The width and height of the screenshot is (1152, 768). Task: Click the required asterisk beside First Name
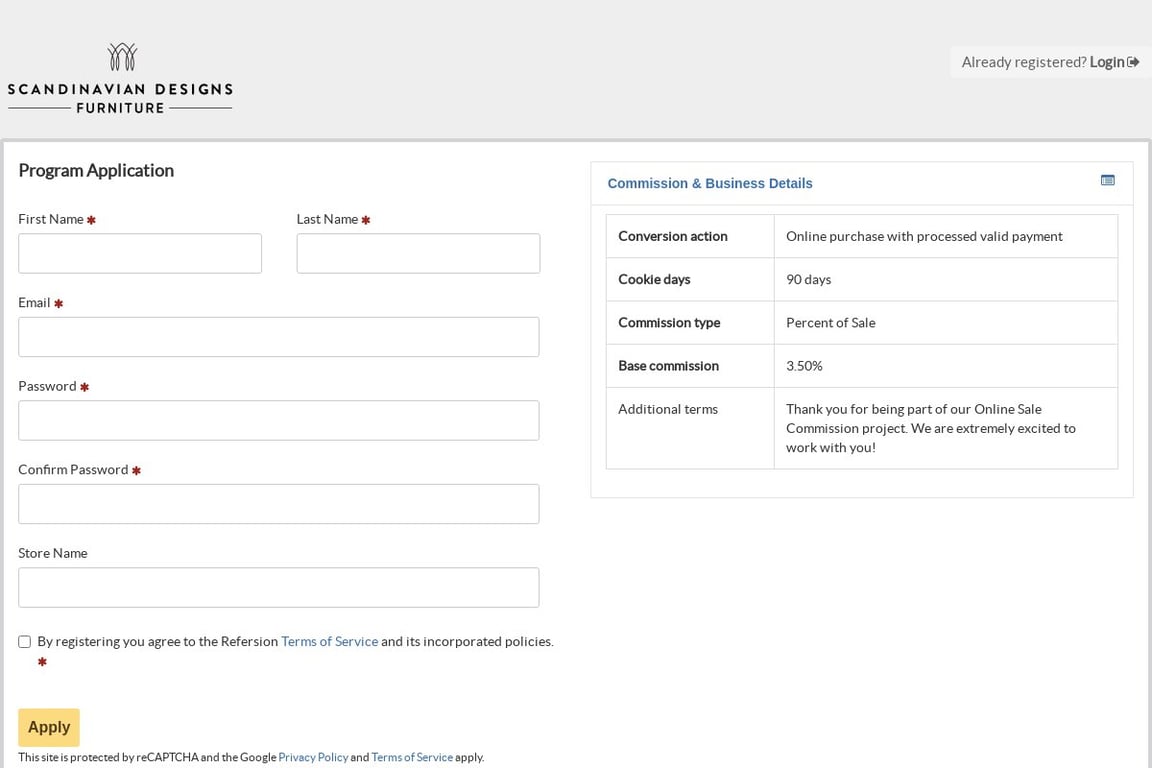coord(91,218)
